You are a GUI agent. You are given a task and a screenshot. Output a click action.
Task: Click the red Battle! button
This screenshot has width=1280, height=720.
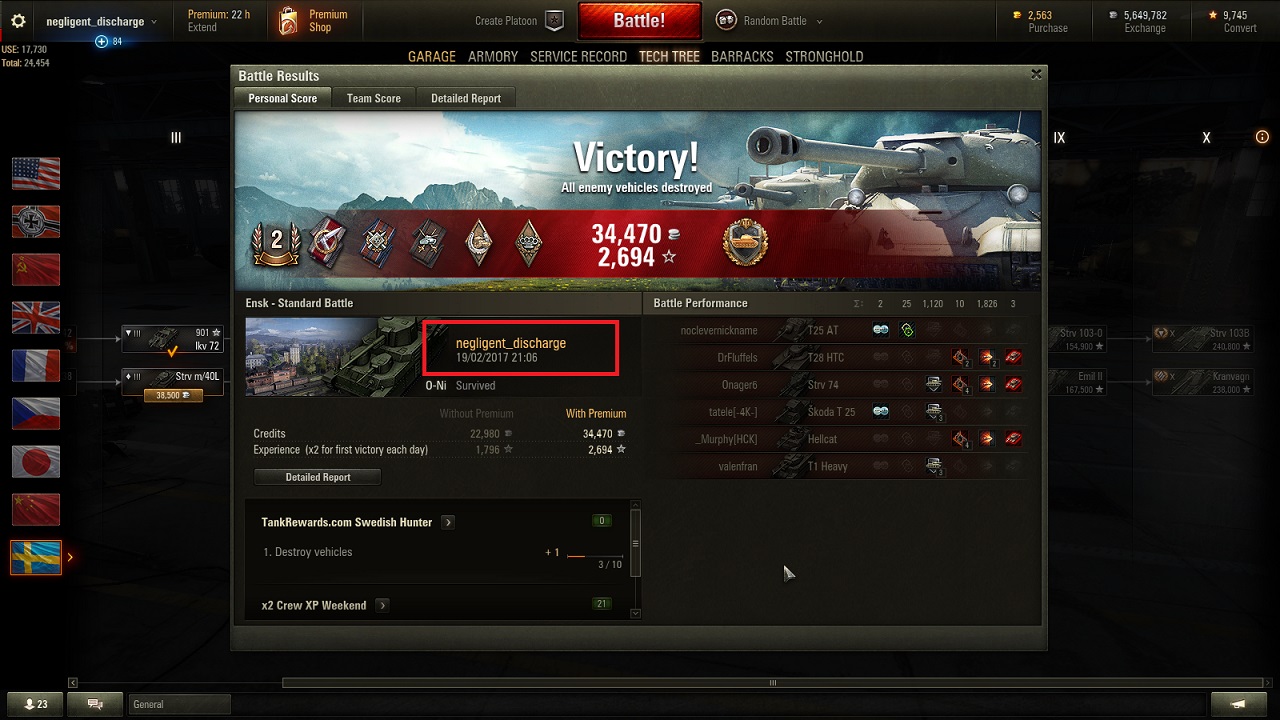639,21
